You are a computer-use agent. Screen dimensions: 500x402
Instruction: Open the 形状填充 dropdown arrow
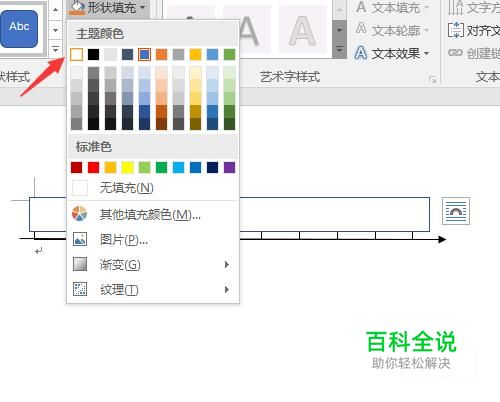[143, 7]
